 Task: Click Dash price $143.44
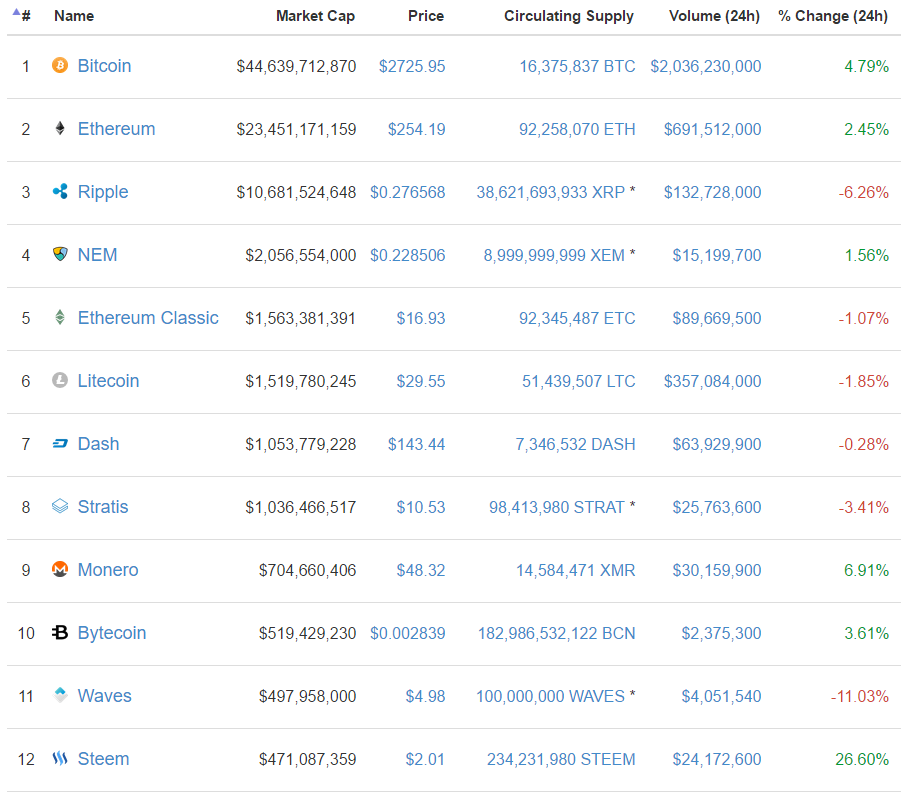[x=417, y=444]
